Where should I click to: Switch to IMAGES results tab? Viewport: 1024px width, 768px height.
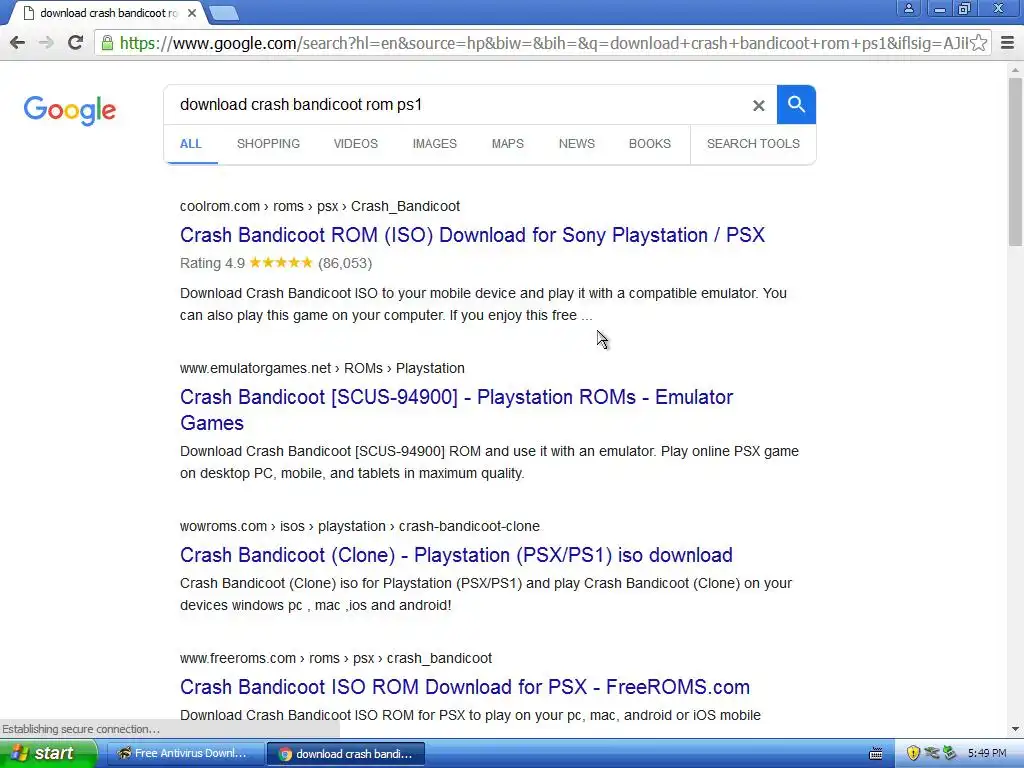point(435,144)
